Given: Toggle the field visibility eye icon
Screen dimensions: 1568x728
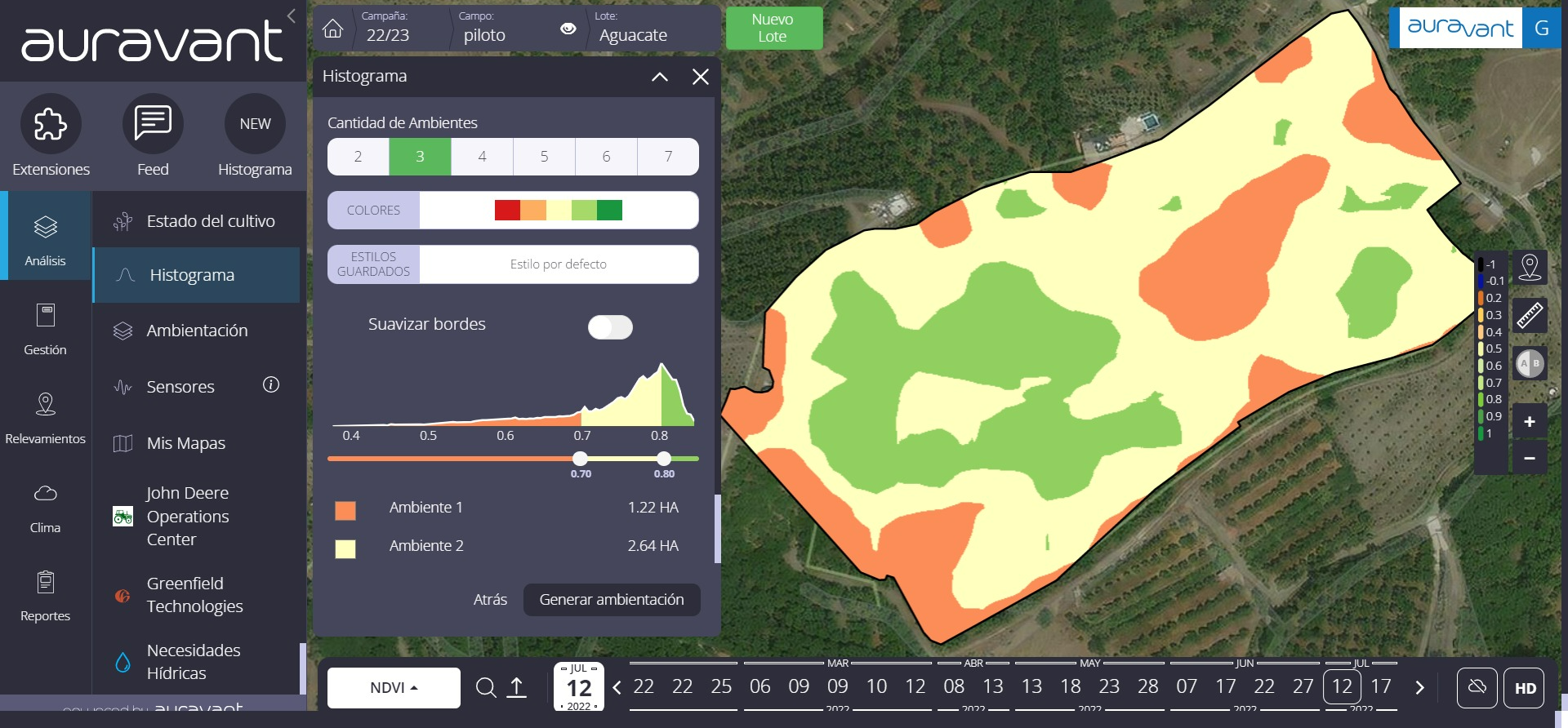Looking at the screenshot, I should coord(568,29).
